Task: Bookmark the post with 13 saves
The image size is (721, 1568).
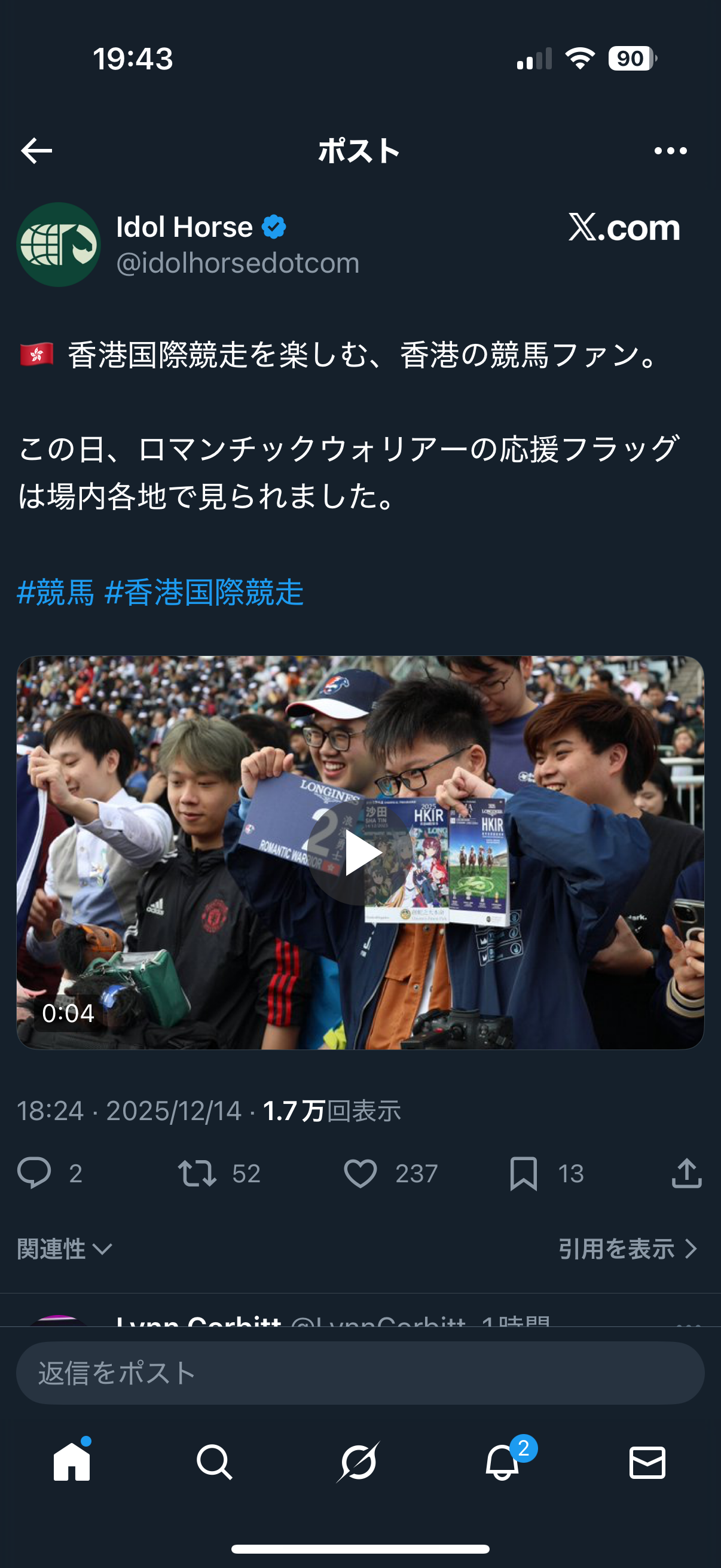Action: coord(523,1173)
